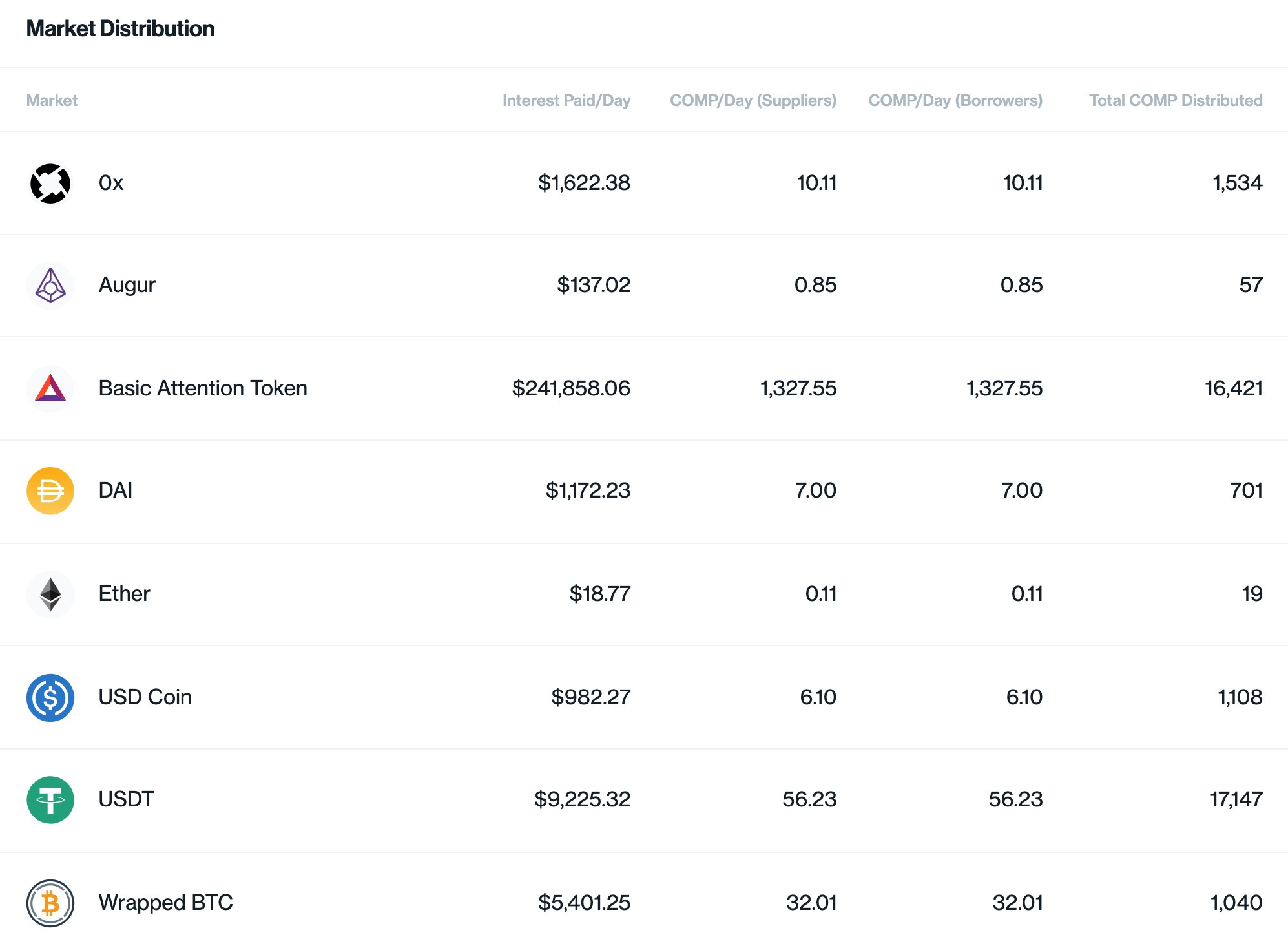Screen dimensions: 1288x937
Task: Click total distributed value 16,421
Action: tap(1234, 388)
